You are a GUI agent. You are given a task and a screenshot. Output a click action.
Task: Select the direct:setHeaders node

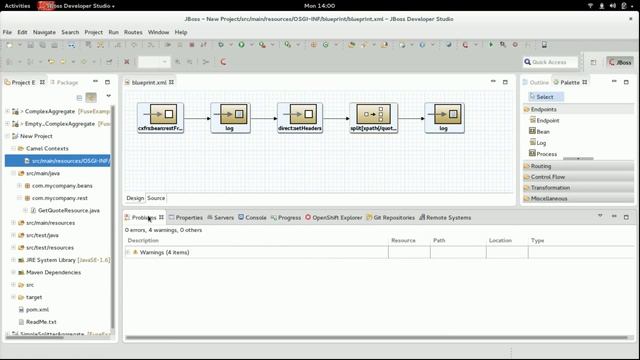(x=300, y=118)
